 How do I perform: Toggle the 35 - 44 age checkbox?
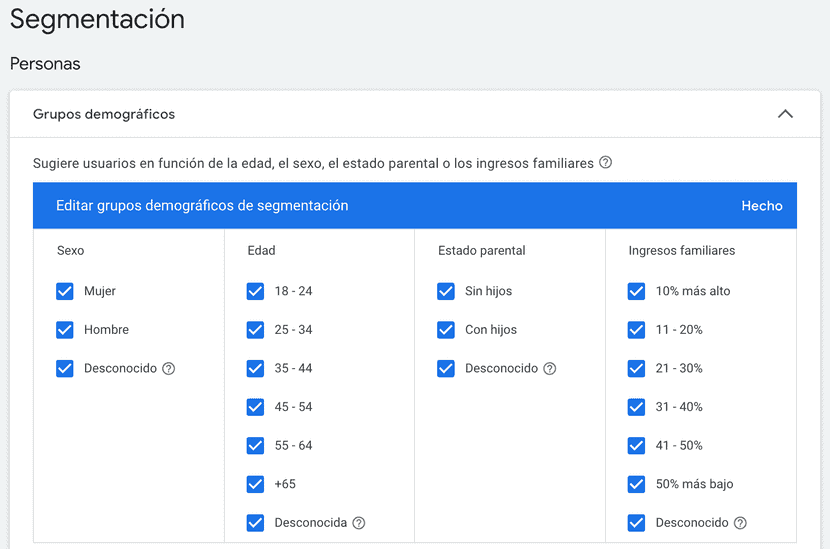(256, 368)
